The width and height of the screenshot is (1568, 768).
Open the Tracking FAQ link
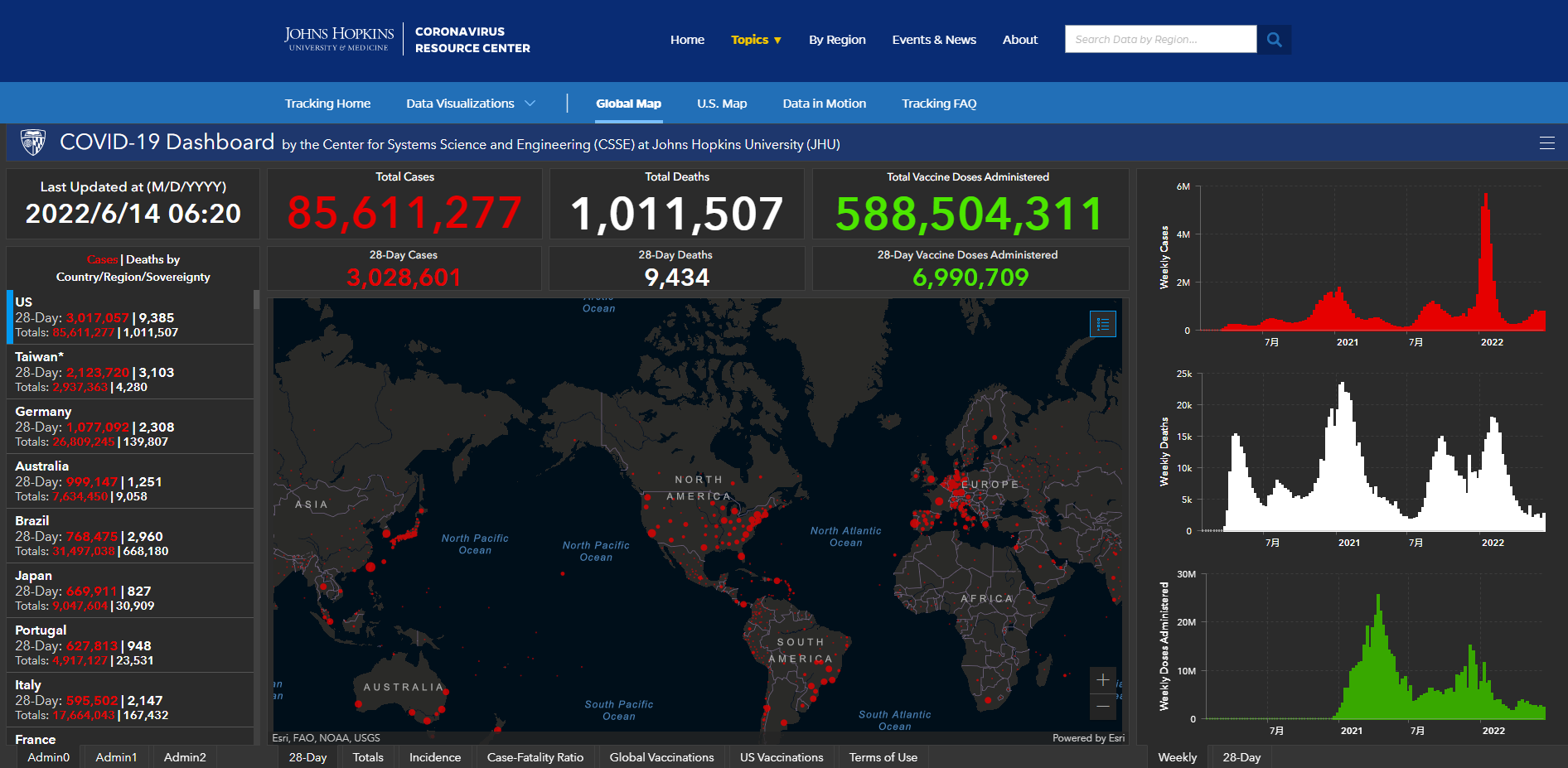[938, 104]
